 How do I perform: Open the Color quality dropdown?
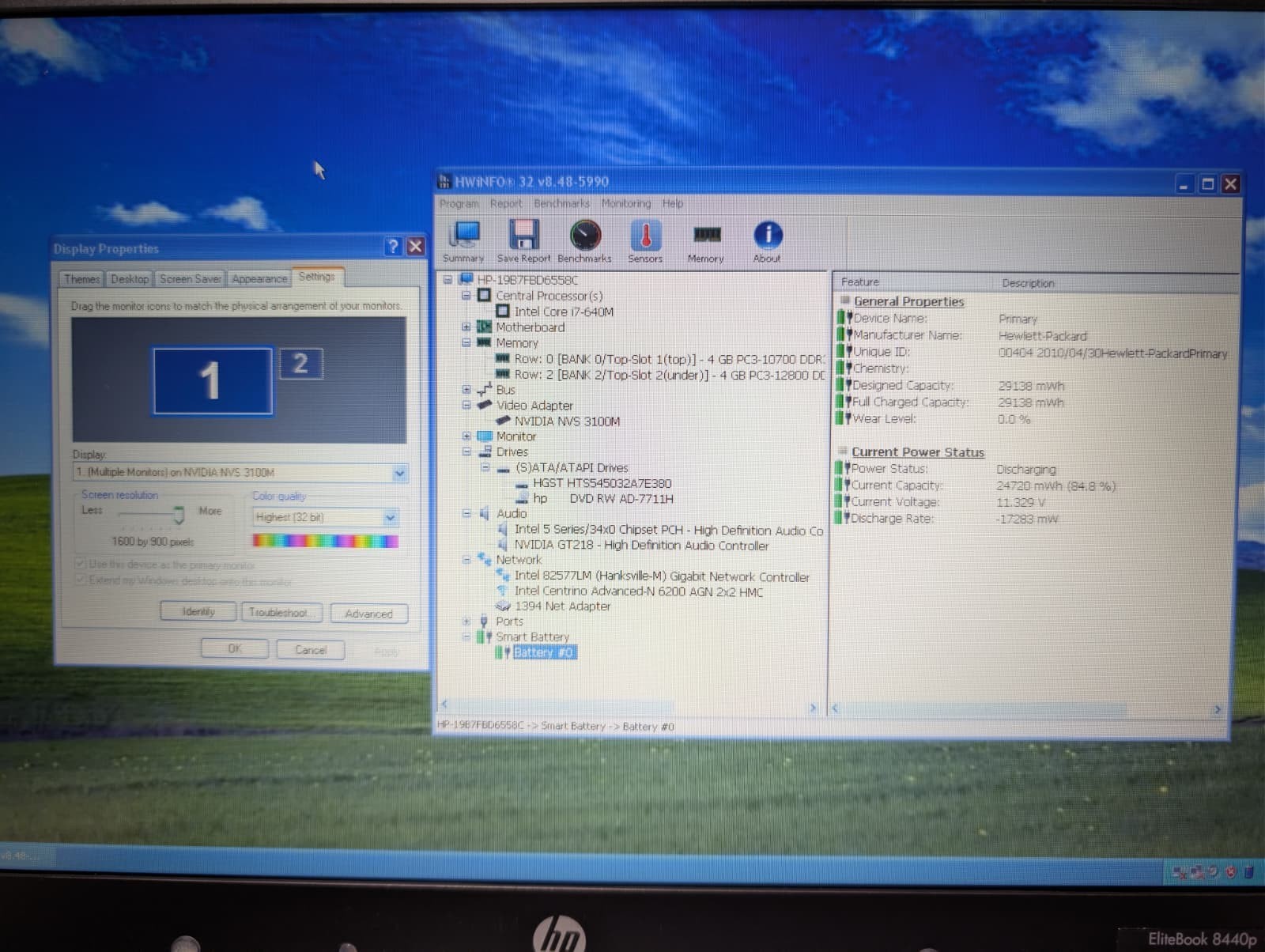pyautogui.click(x=390, y=518)
